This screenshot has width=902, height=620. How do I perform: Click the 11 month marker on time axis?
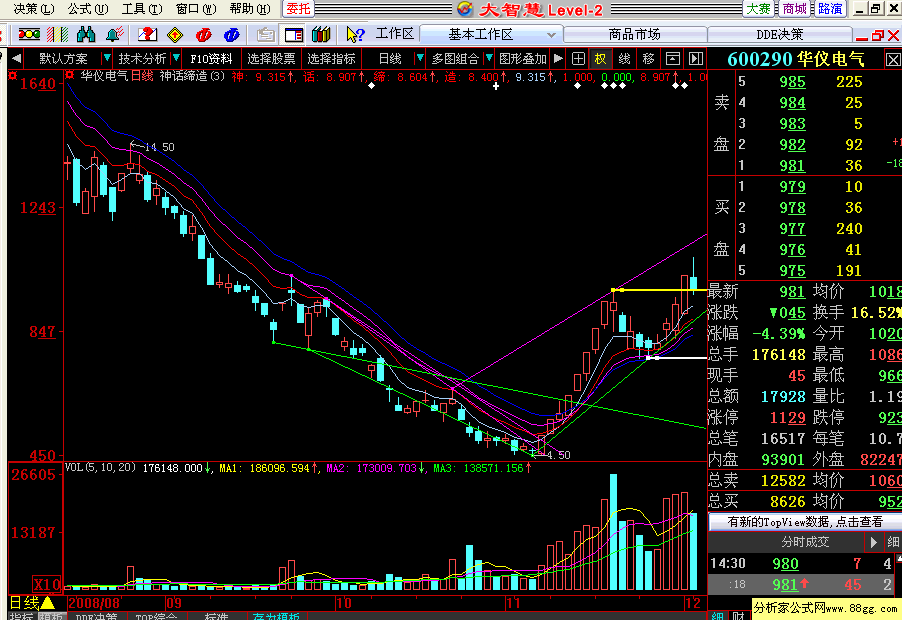(x=514, y=603)
